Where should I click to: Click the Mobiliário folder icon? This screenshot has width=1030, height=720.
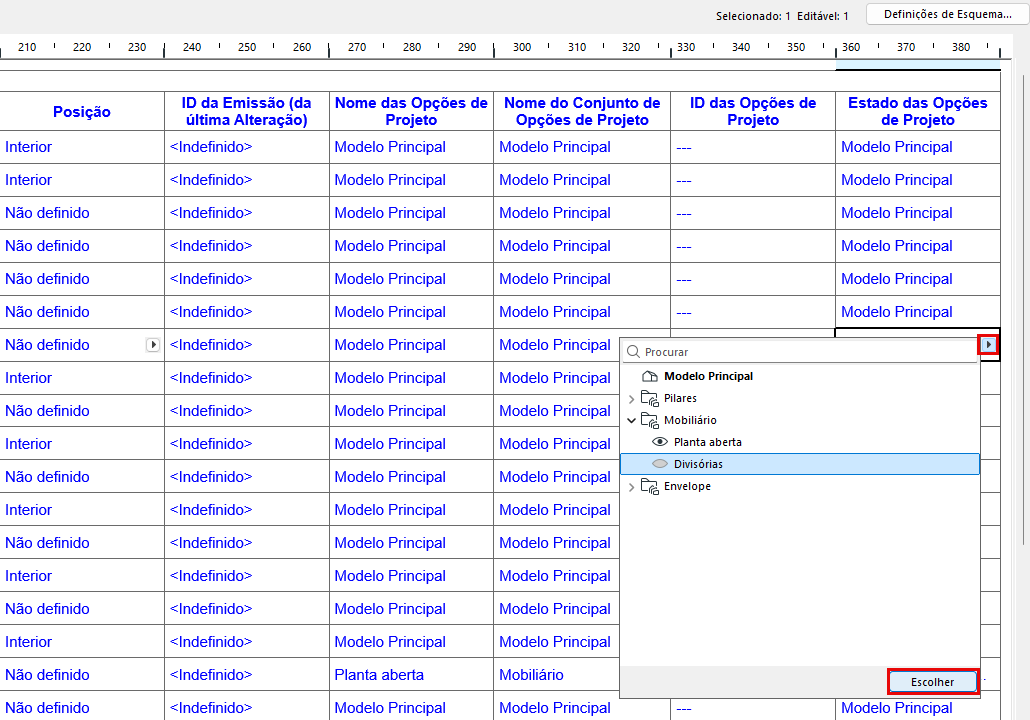(x=650, y=420)
